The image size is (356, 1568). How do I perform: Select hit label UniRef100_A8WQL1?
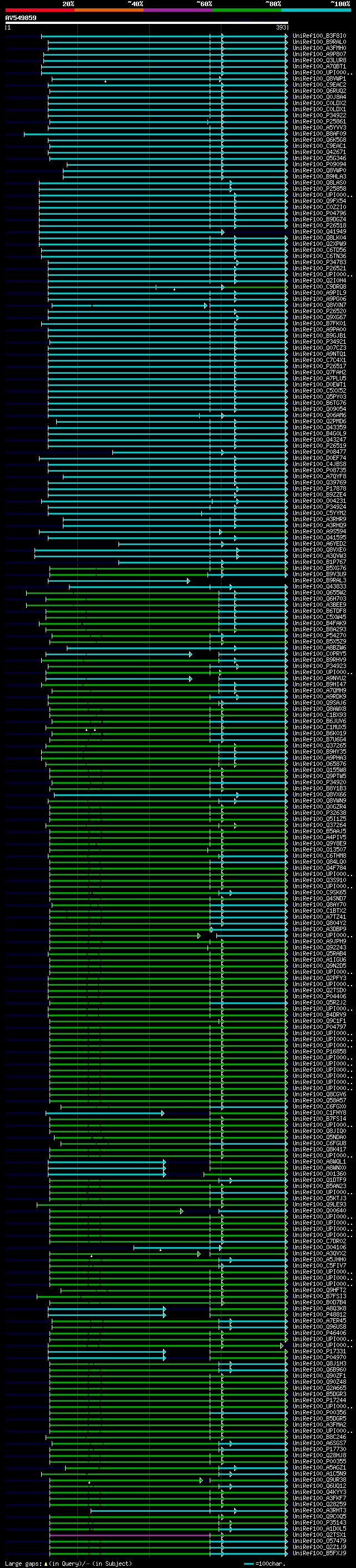pyautogui.click(x=319, y=1161)
